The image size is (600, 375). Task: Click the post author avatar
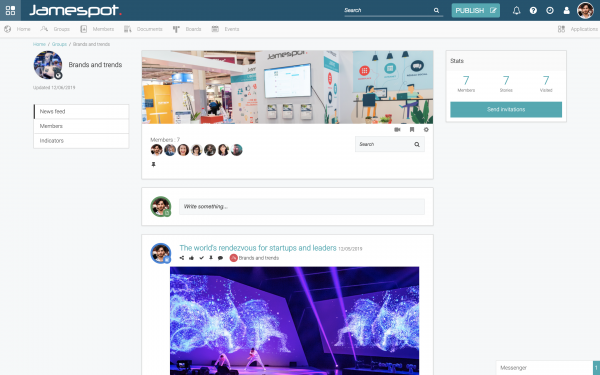click(x=161, y=253)
